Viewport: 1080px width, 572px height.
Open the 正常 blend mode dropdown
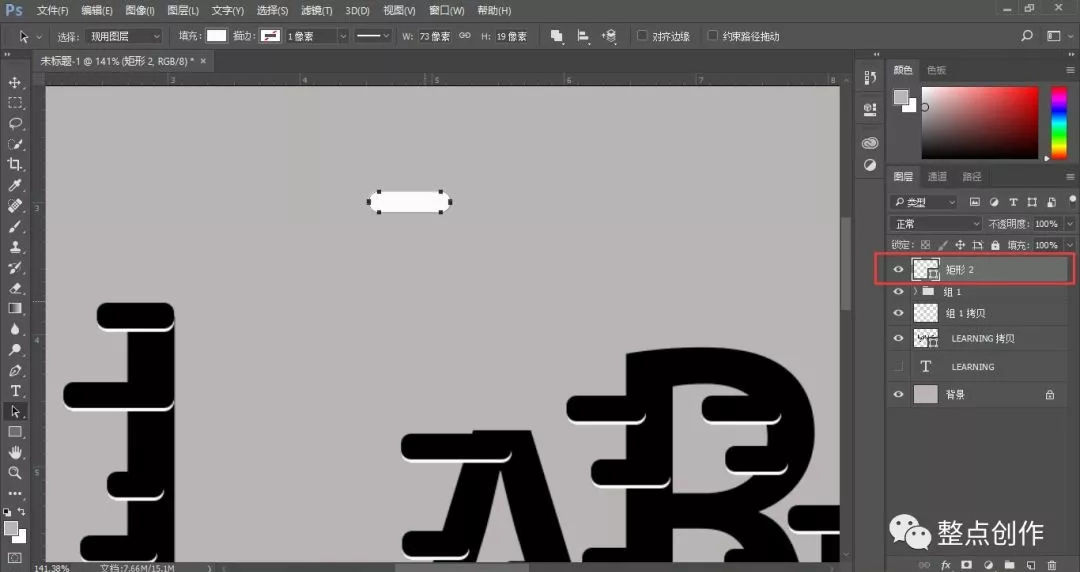tap(935, 224)
